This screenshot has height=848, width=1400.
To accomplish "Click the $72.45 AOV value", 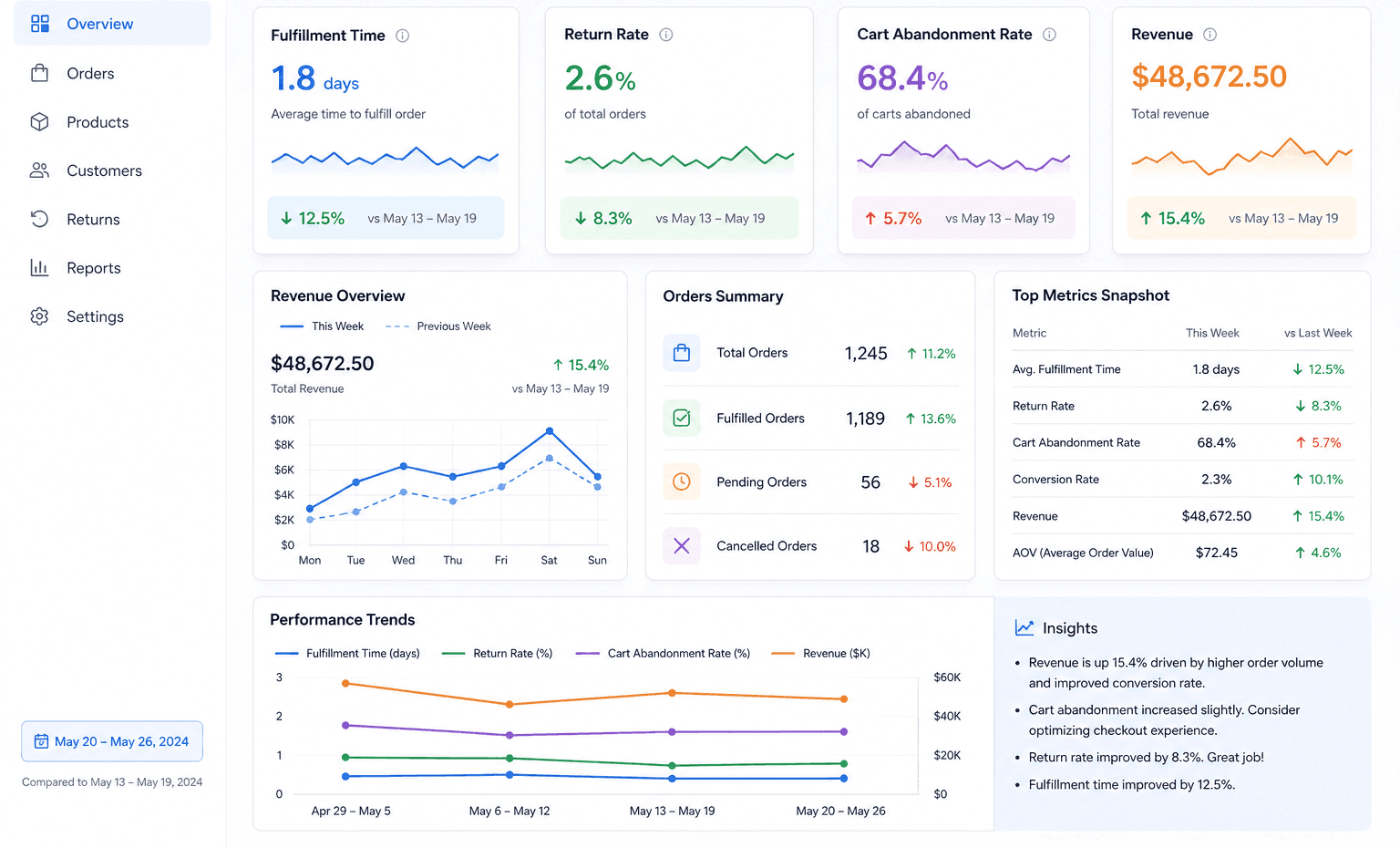I will (1217, 553).
